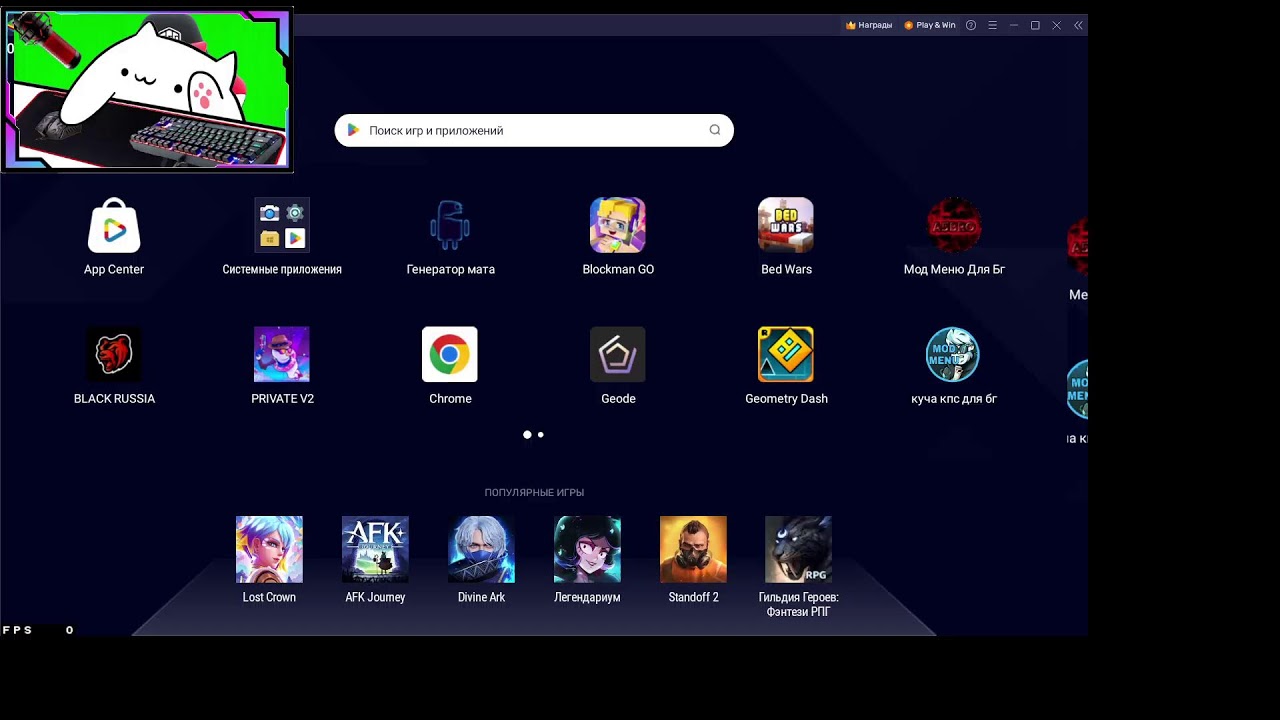Maximize the emulator window
This screenshot has height=720, width=1280.
pyautogui.click(x=1035, y=25)
